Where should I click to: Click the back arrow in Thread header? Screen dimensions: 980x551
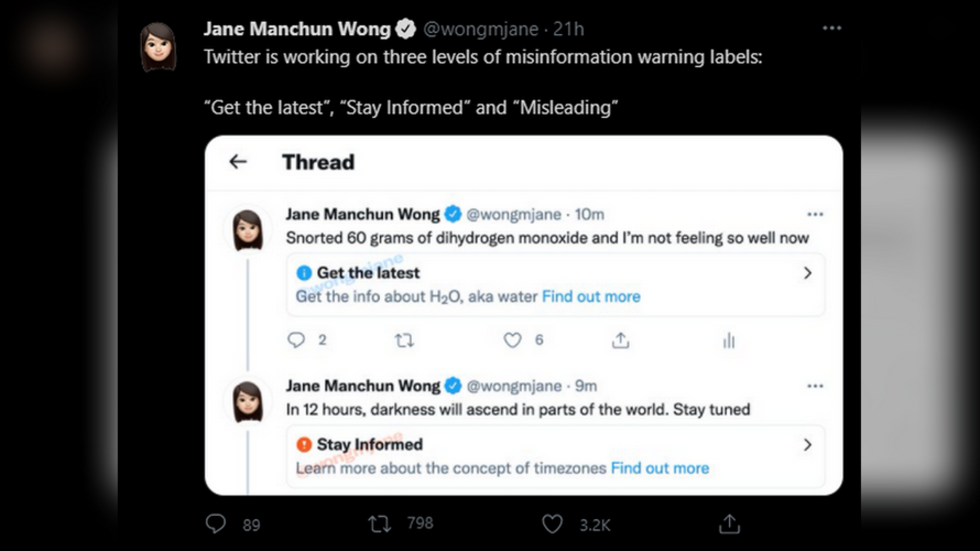point(238,162)
